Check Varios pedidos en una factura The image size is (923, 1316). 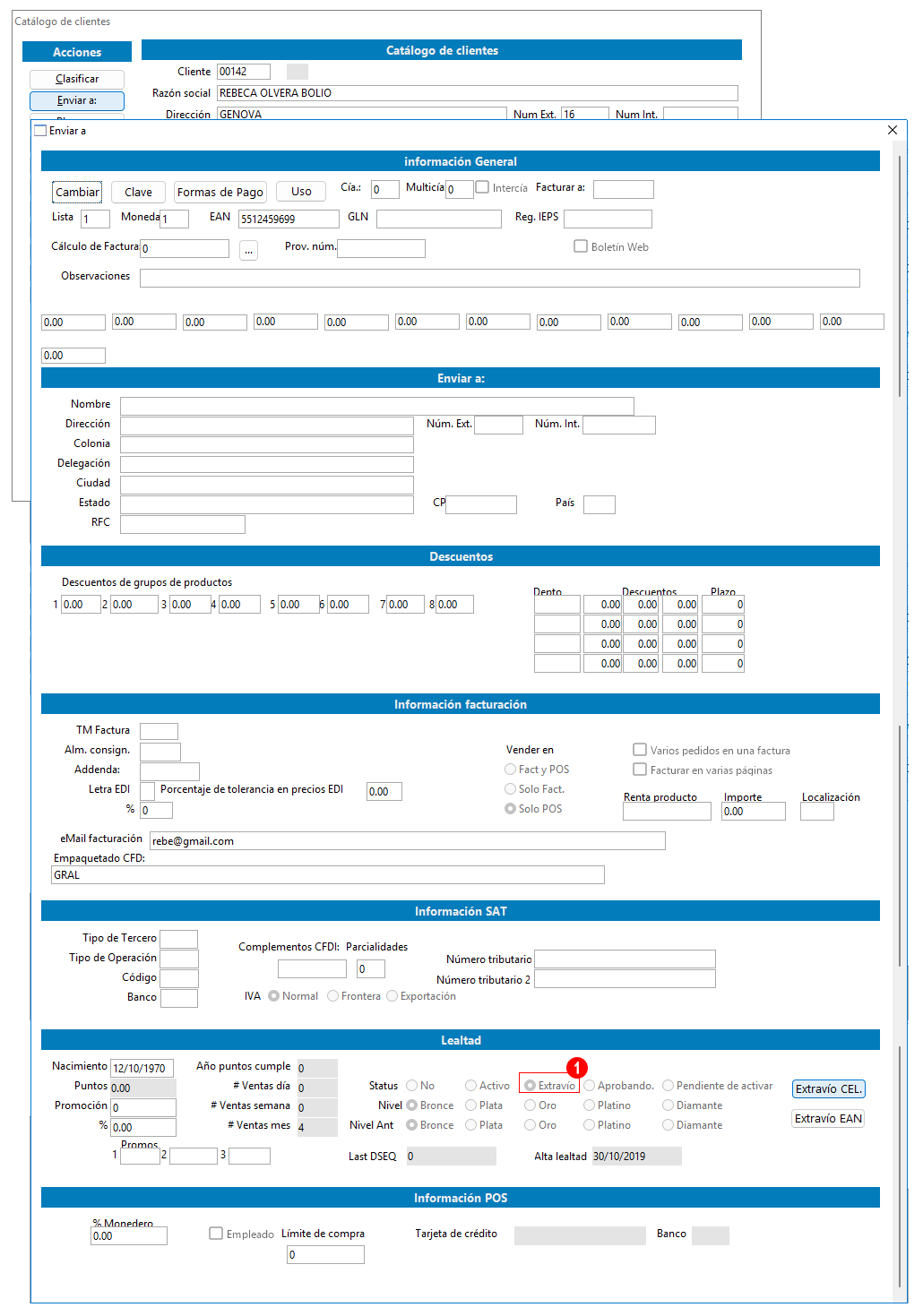pos(640,750)
